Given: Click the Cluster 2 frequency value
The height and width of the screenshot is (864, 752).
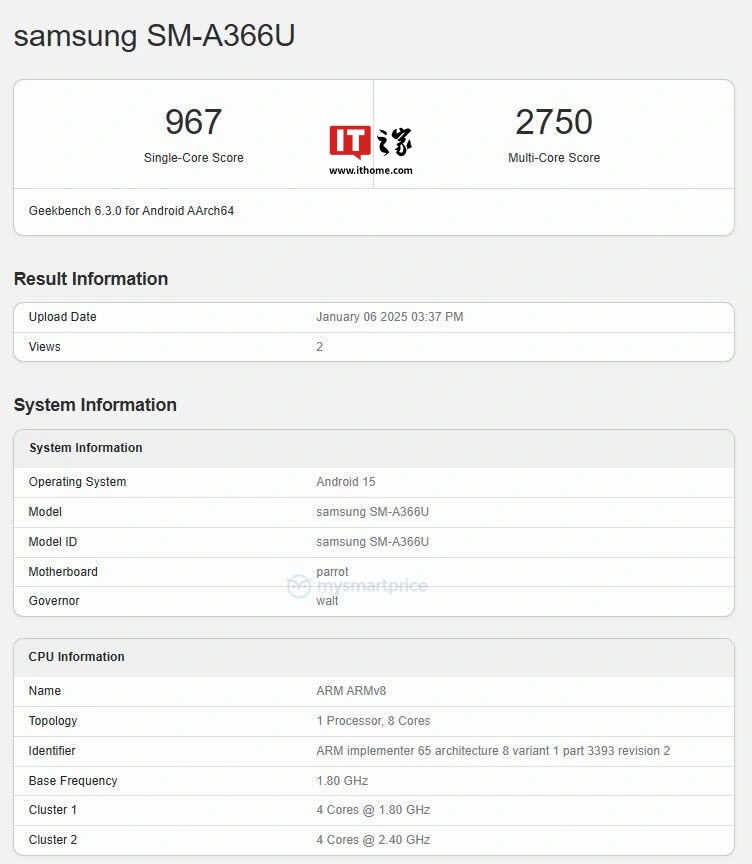Looking at the screenshot, I should (373, 840).
